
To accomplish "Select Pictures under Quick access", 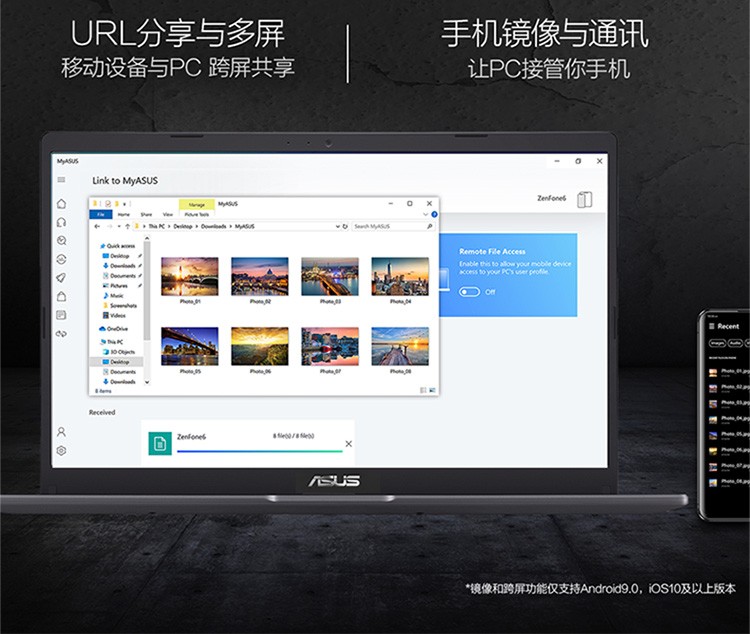I will coord(115,286).
